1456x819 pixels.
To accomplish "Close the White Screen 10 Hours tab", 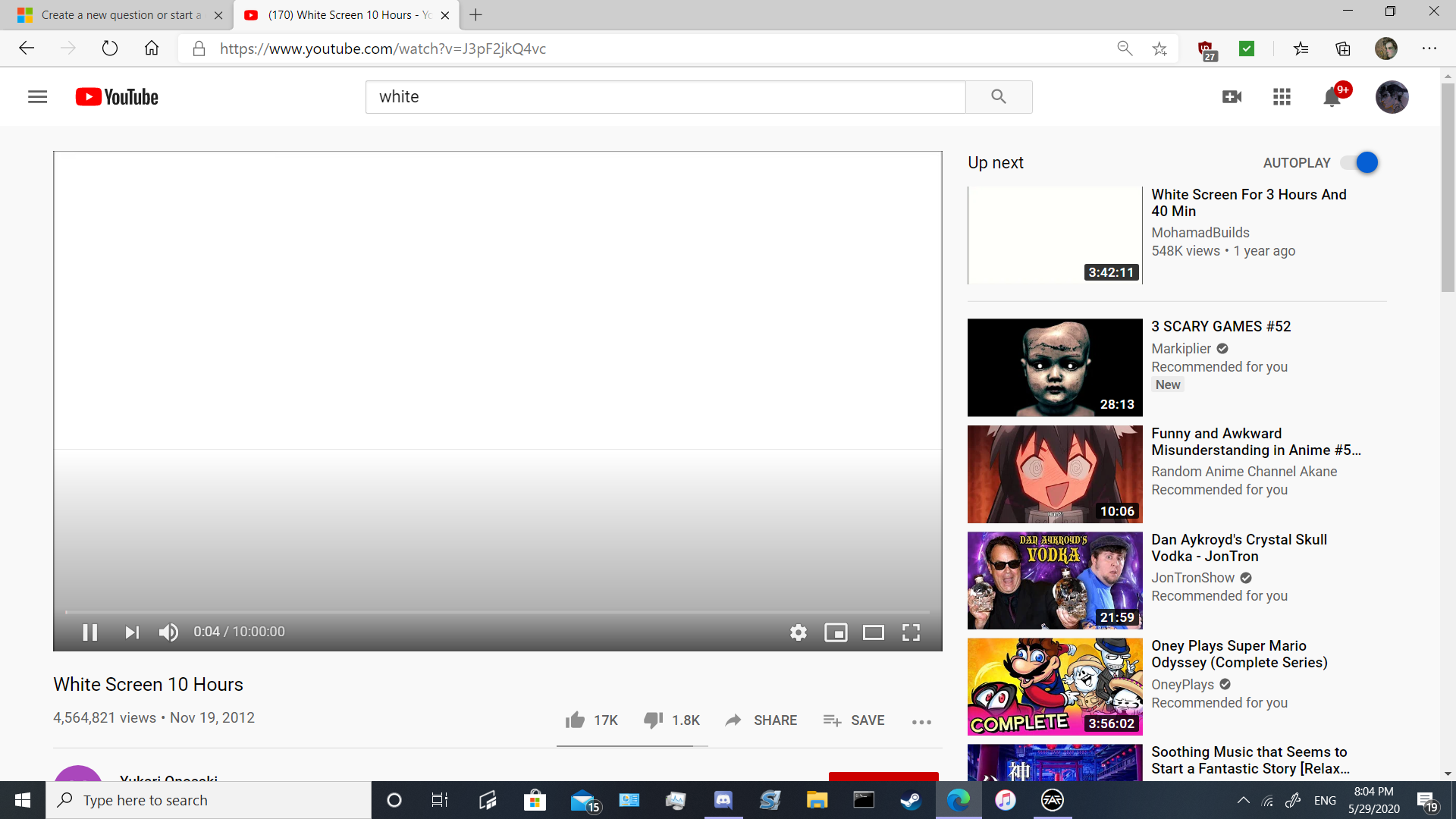I will point(445,15).
